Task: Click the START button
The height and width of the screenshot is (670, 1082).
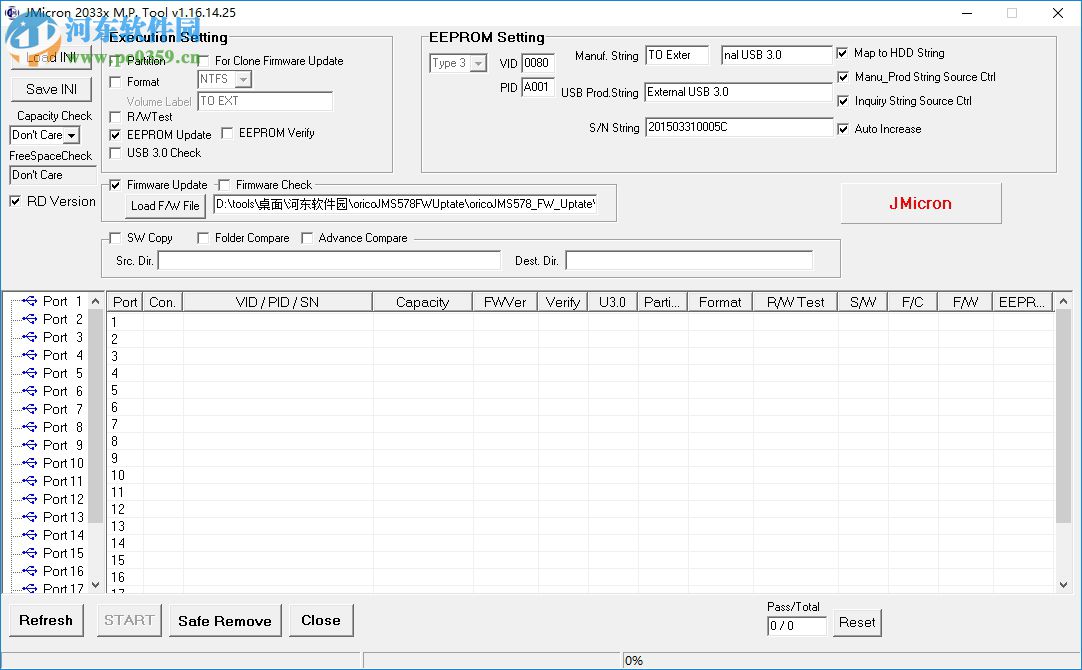Action: click(129, 620)
